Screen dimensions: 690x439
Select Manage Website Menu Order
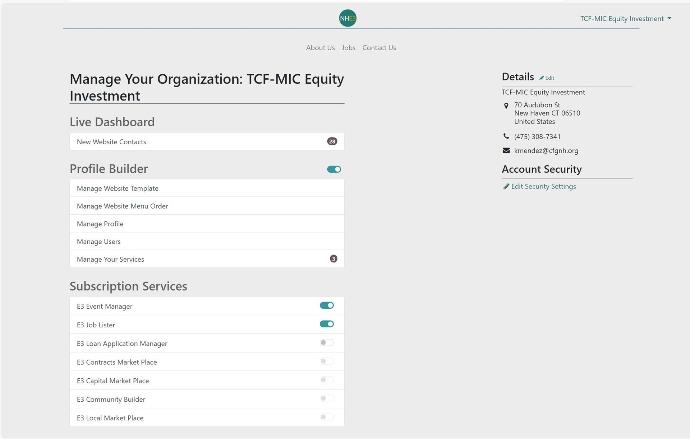click(207, 206)
